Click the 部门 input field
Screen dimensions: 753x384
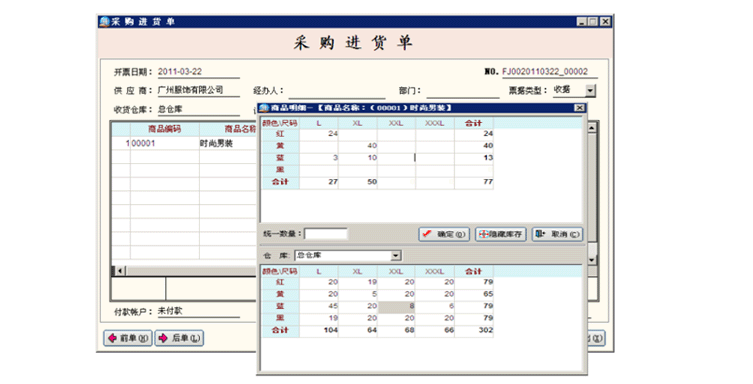coord(462,91)
